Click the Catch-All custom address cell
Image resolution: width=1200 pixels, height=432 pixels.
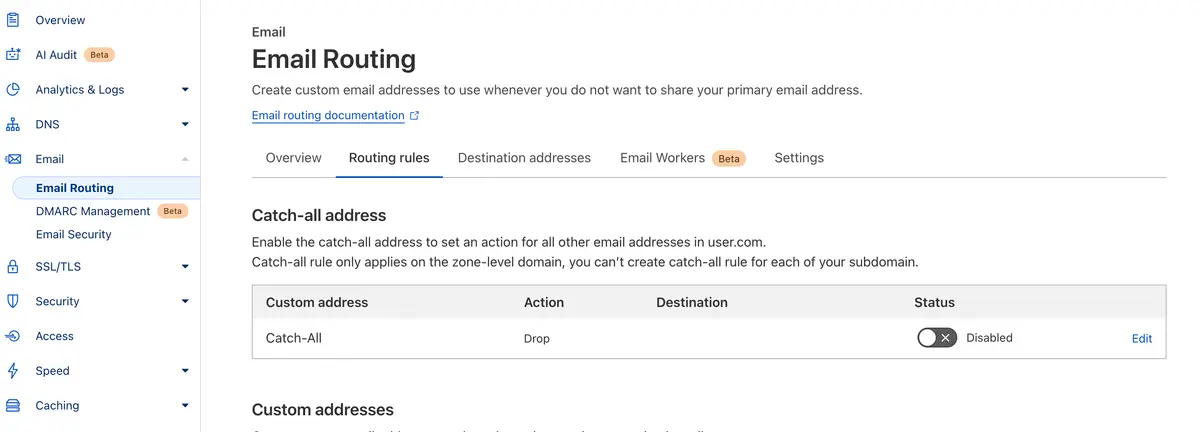pyautogui.click(x=294, y=338)
